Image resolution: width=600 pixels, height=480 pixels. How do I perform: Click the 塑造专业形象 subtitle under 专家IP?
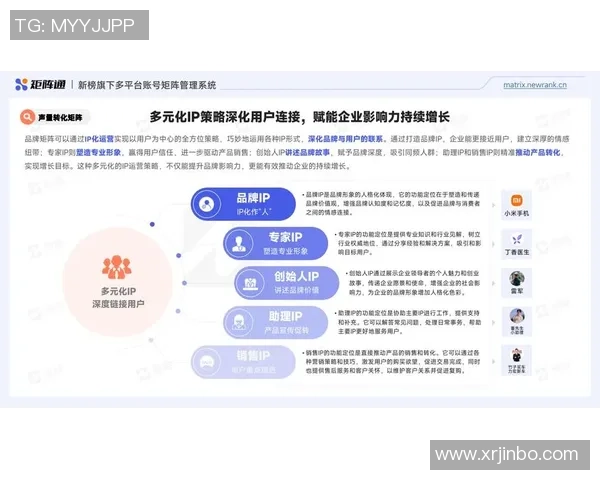tap(285, 251)
